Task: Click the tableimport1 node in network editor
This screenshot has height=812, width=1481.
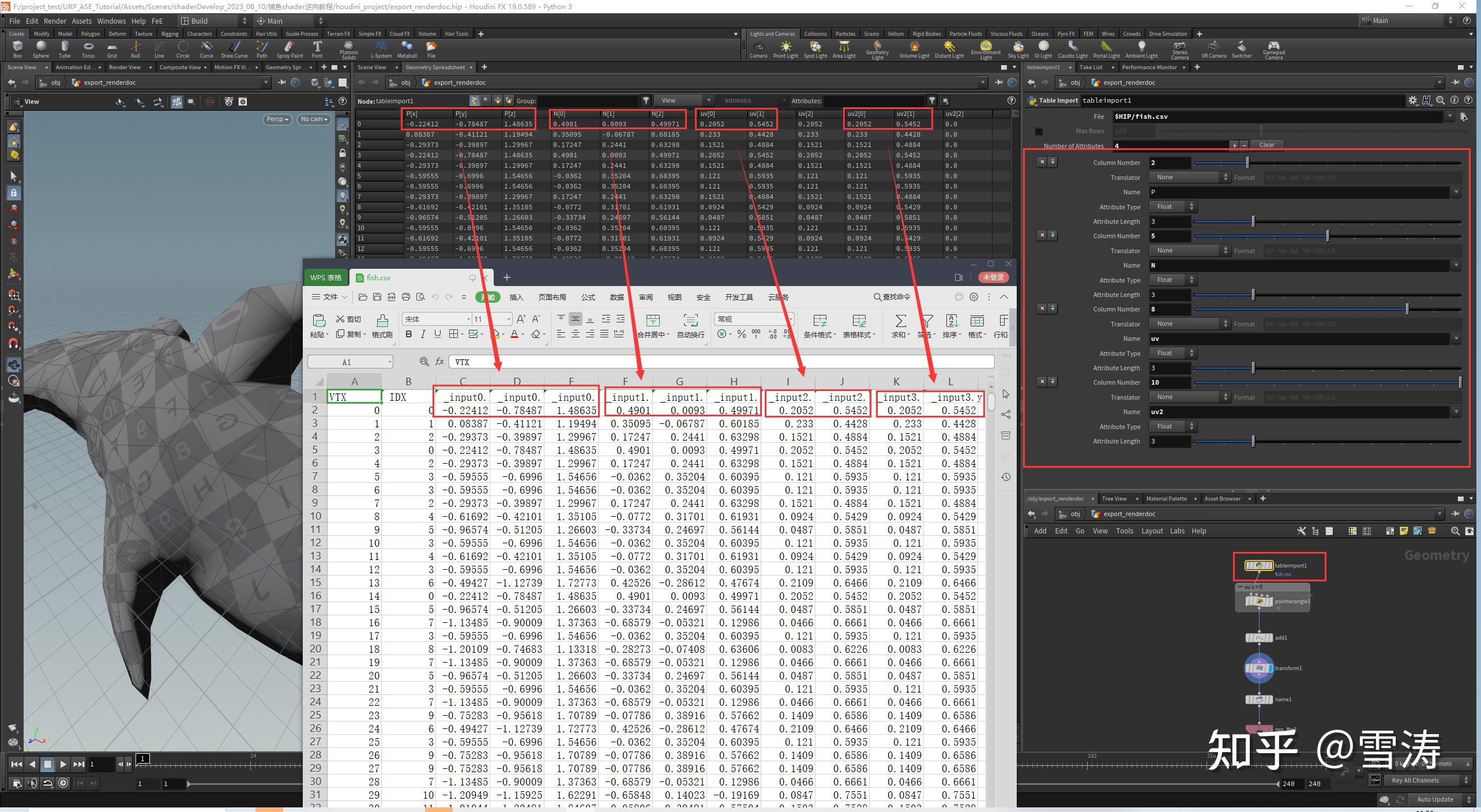Action: pyautogui.click(x=1259, y=566)
